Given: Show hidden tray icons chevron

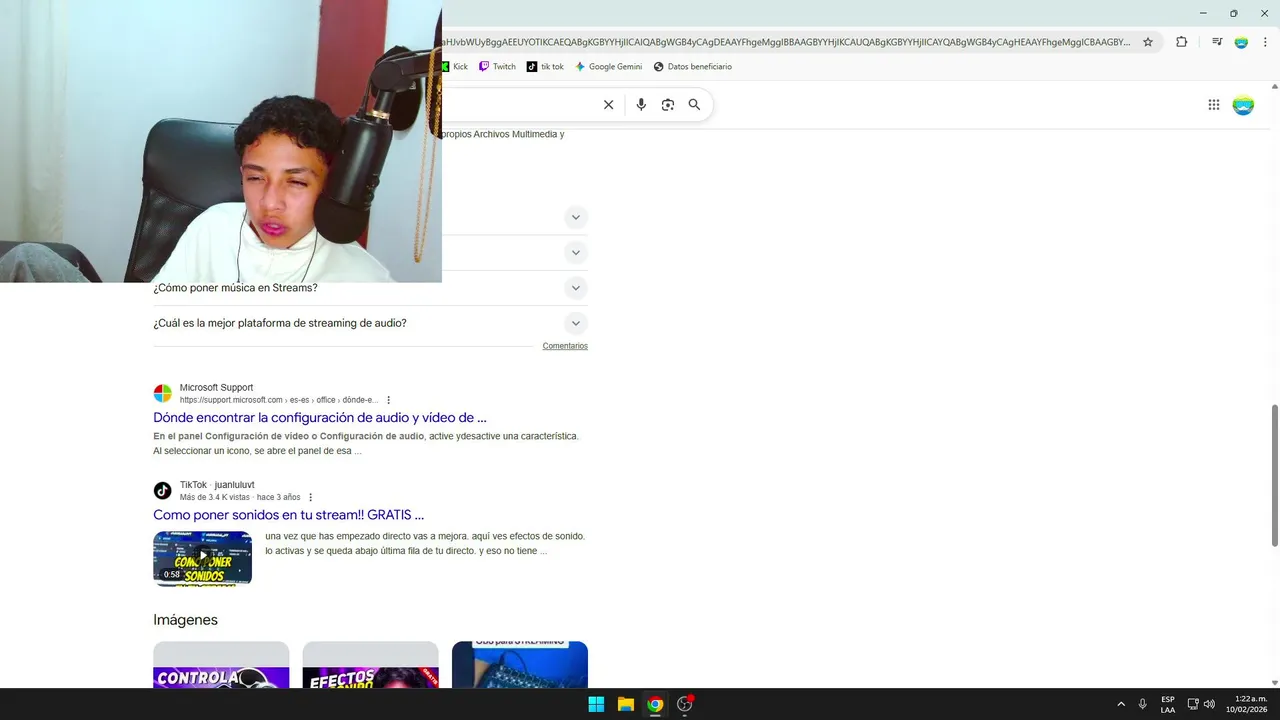Looking at the screenshot, I should click(x=1121, y=704).
